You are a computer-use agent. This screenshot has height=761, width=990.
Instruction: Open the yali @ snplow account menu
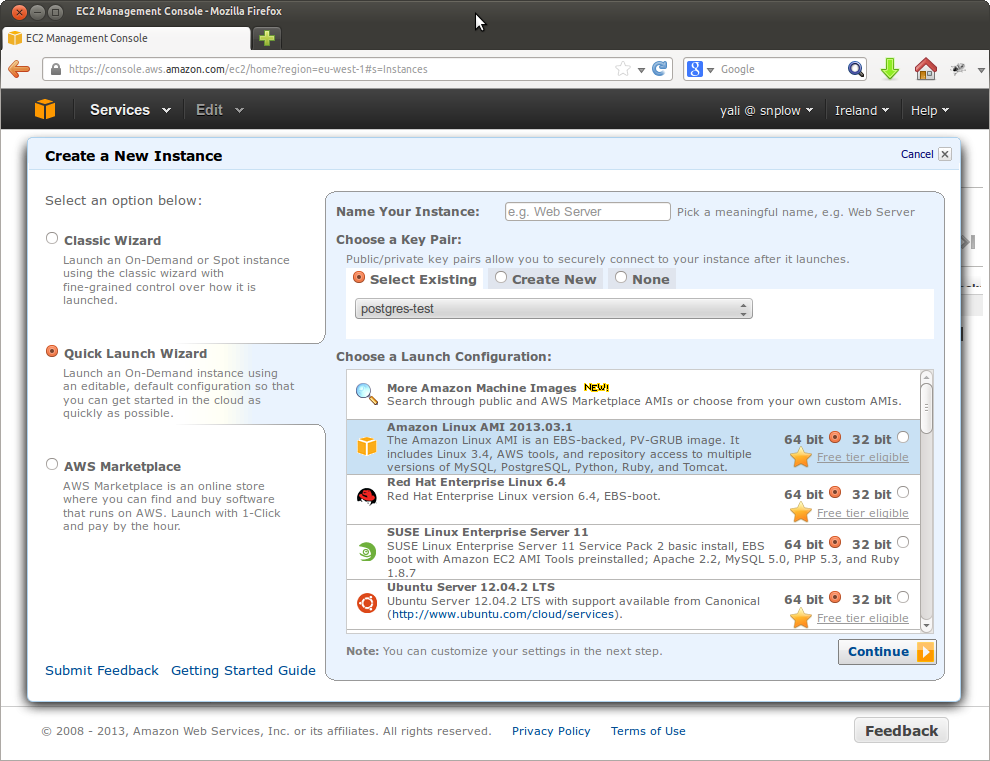(766, 111)
